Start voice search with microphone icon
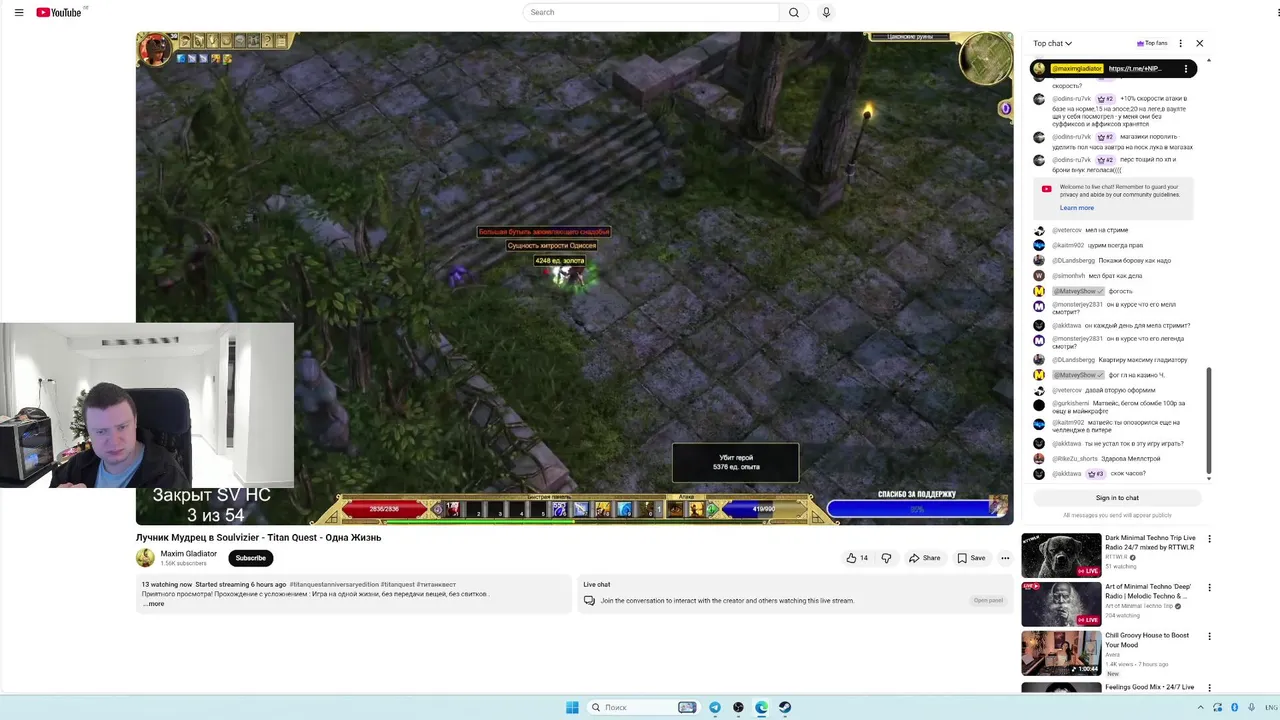The height and width of the screenshot is (720, 1280). click(826, 12)
